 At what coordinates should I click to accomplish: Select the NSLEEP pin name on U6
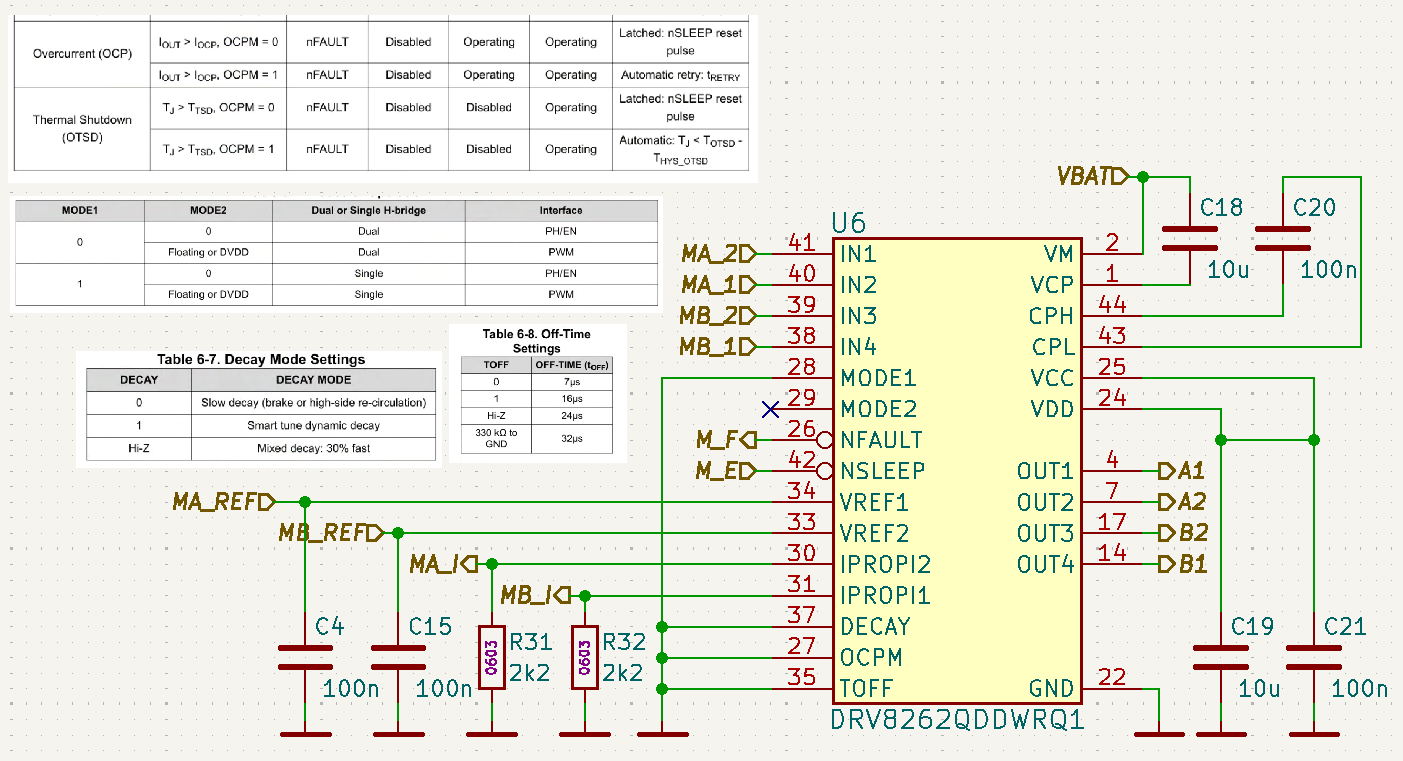coord(882,470)
